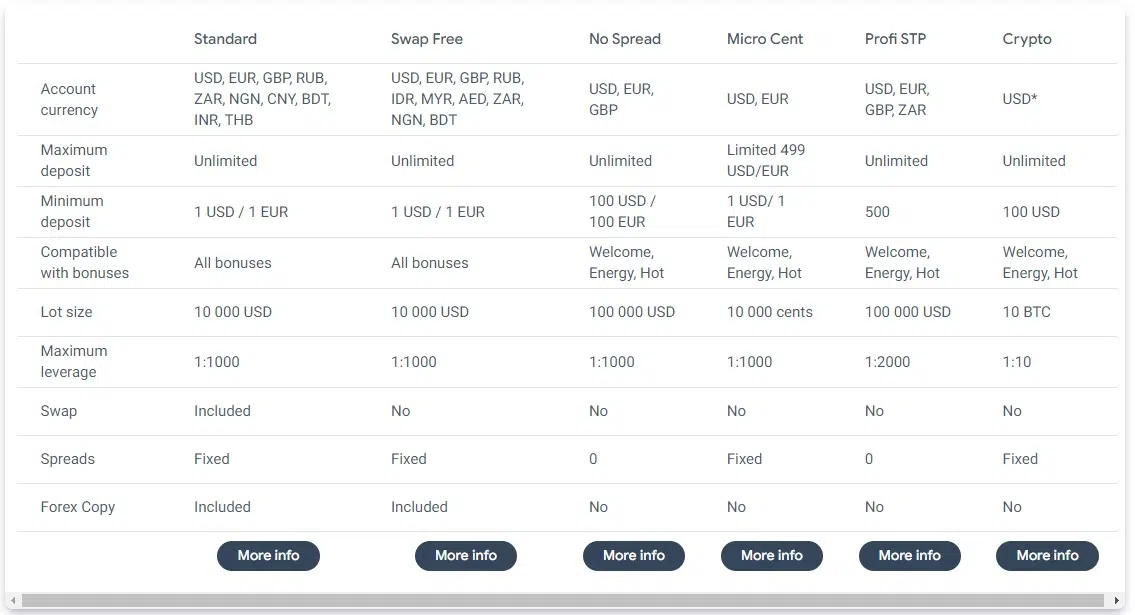The height and width of the screenshot is (615, 1135).
Task: Click More info under Standard account
Action: click(x=268, y=556)
